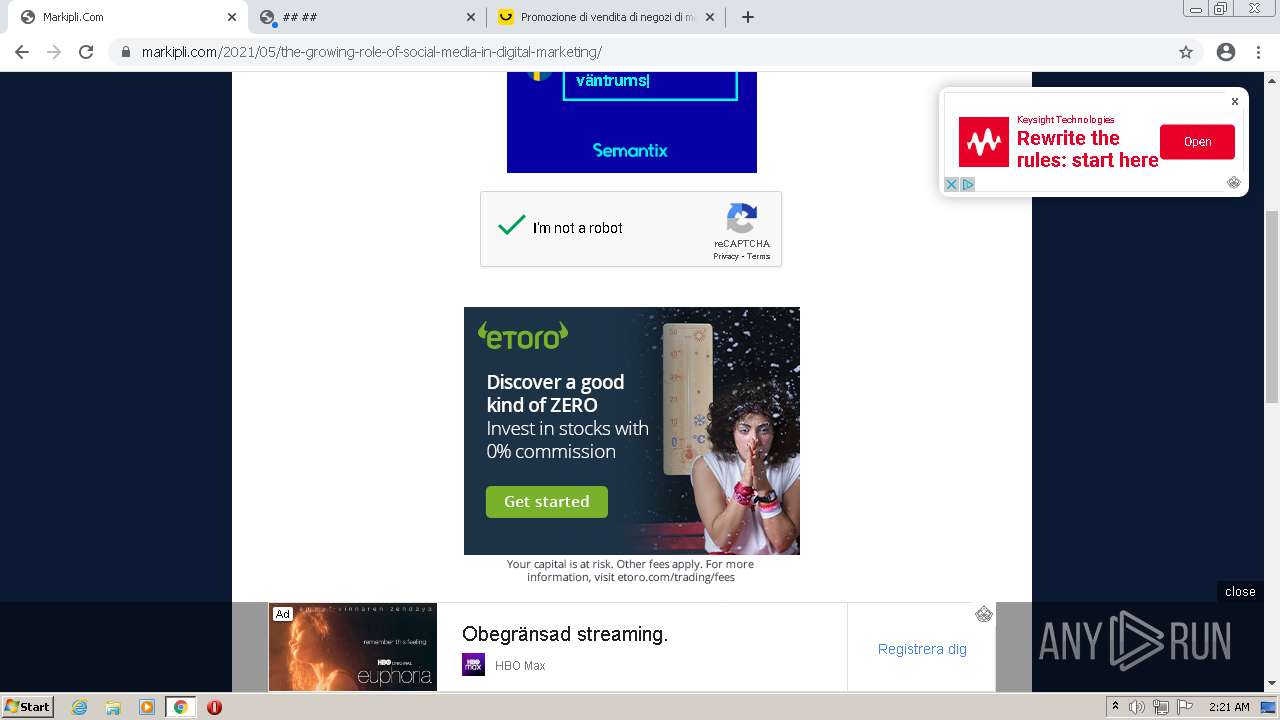Click the reCAPTCHA logo
Image resolution: width=1280 pixels, height=720 pixels.
pyautogui.click(x=742, y=219)
